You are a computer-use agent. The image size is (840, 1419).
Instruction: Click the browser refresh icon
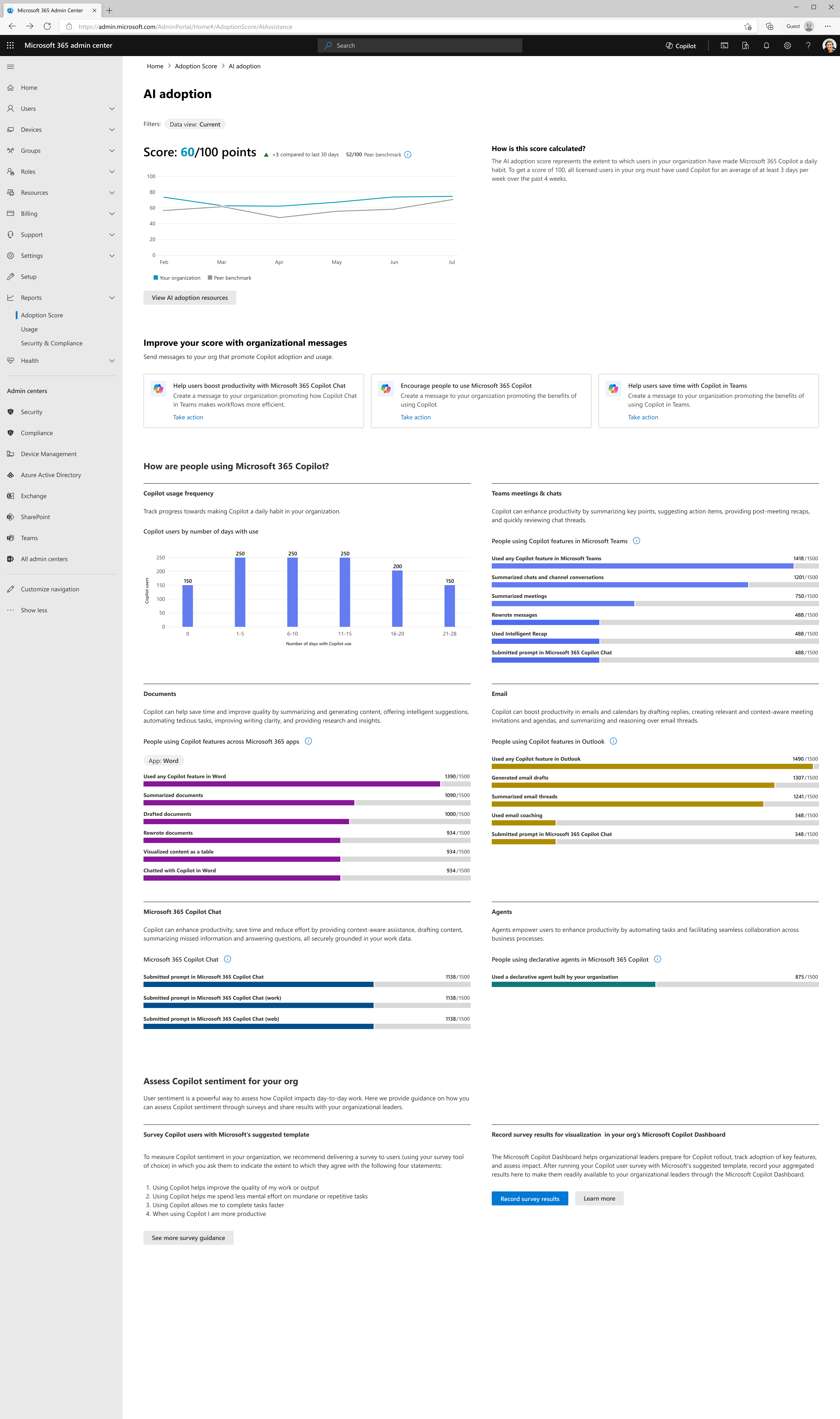(47, 26)
